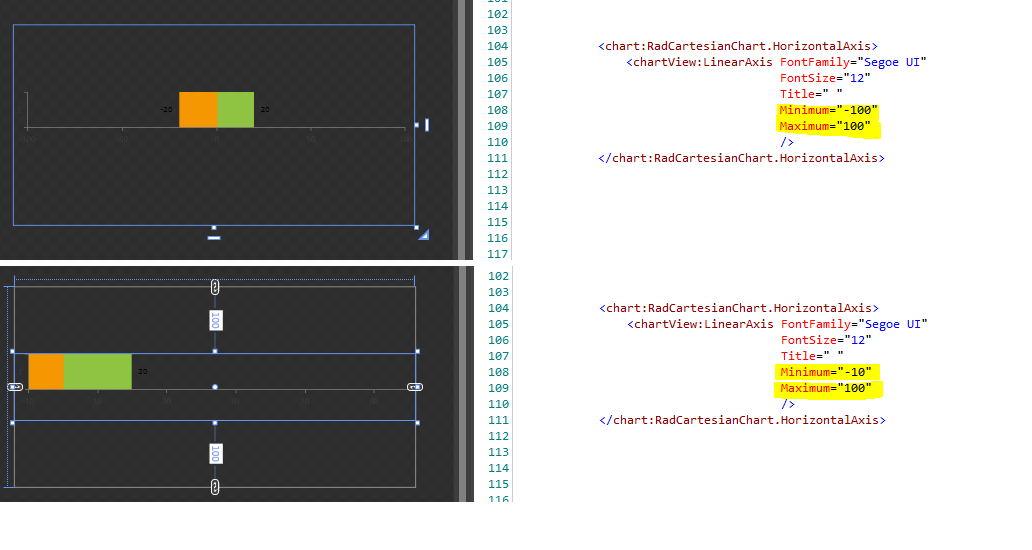Click Title attribute in upper code pane

pos(811,94)
